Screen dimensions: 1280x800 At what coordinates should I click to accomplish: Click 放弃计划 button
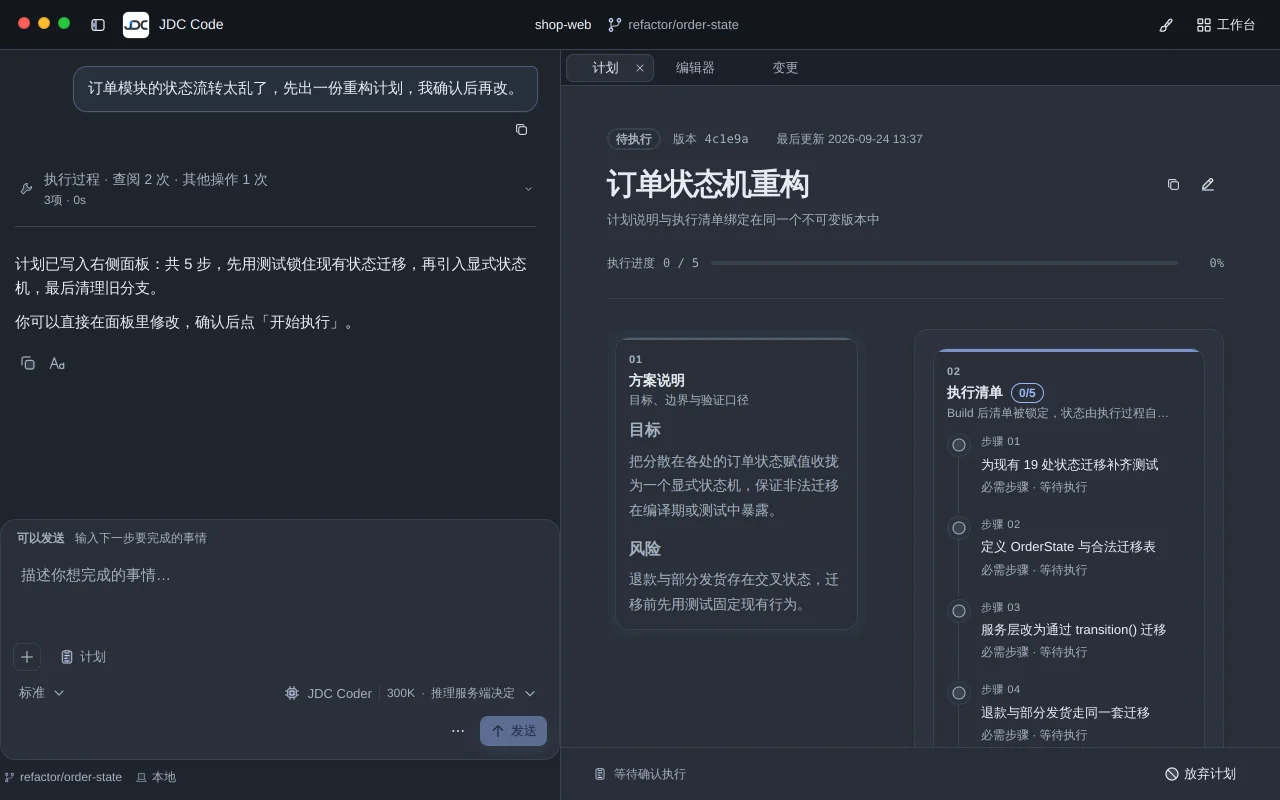1200,774
